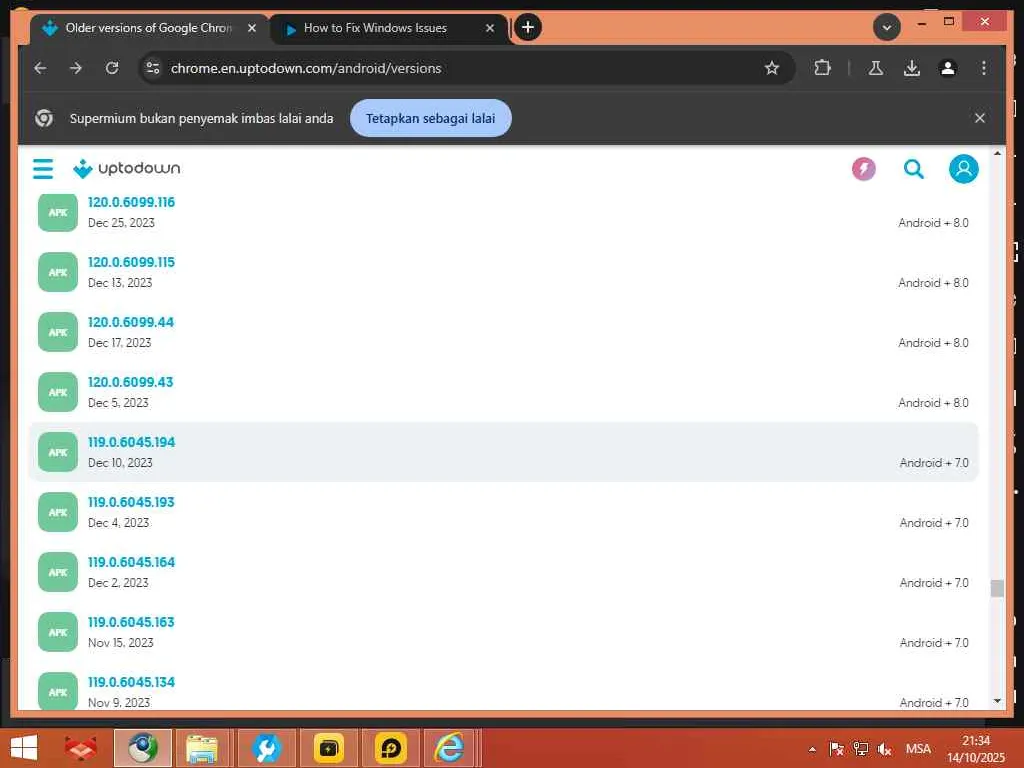1024x768 pixels.
Task: Click Android + 7.0 beside 119.0.6045.194
Action: tap(934, 463)
